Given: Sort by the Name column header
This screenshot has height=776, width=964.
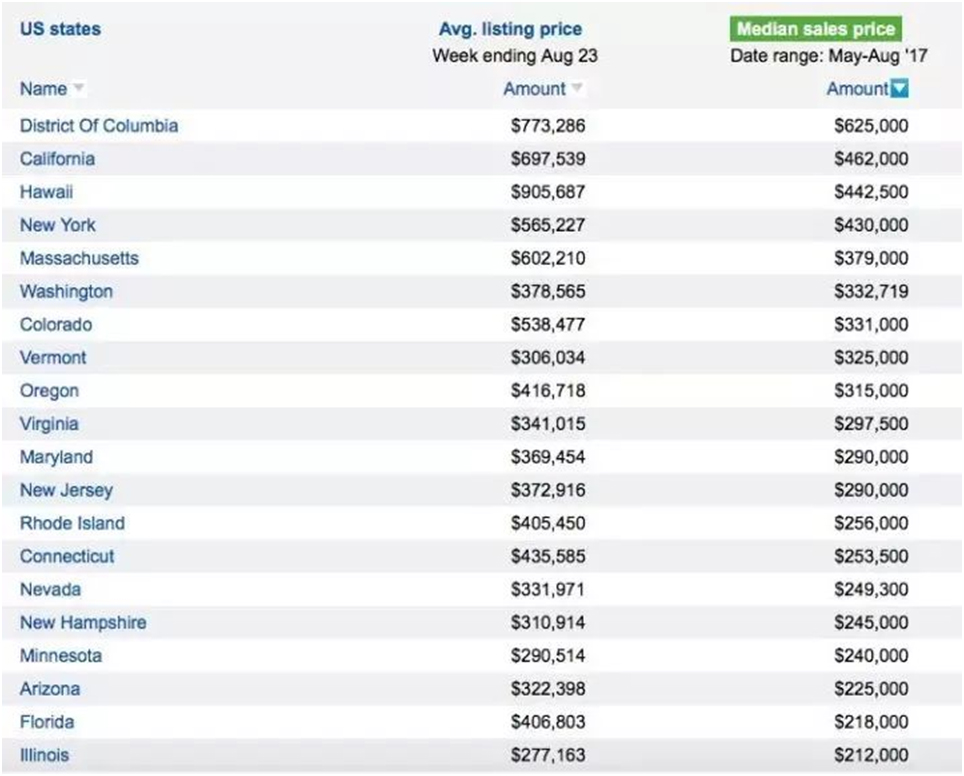Looking at the screenshot, I should [43, 89].
